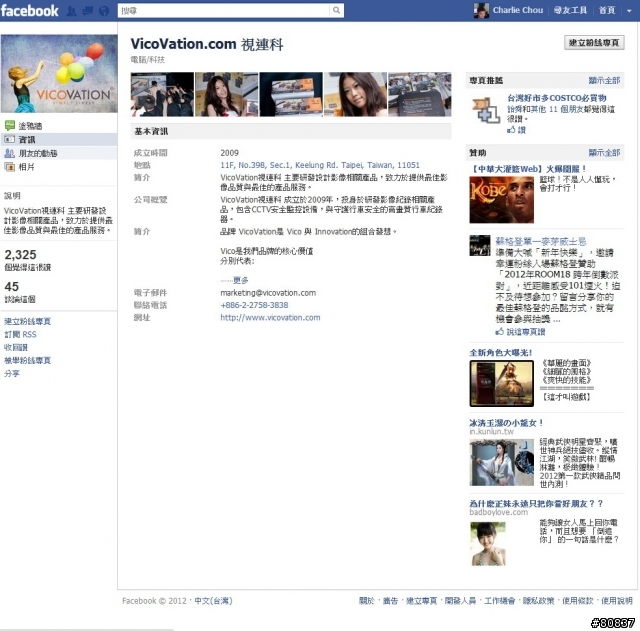Click the 45 talking about this count
Image resolution: width=640 pixels, height=631 pixels.
[x=11, y=287]
